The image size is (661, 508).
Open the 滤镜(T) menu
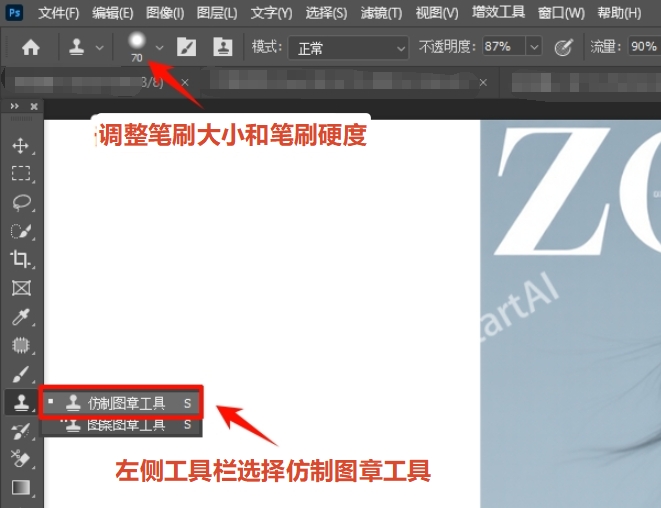click(382, 13)
